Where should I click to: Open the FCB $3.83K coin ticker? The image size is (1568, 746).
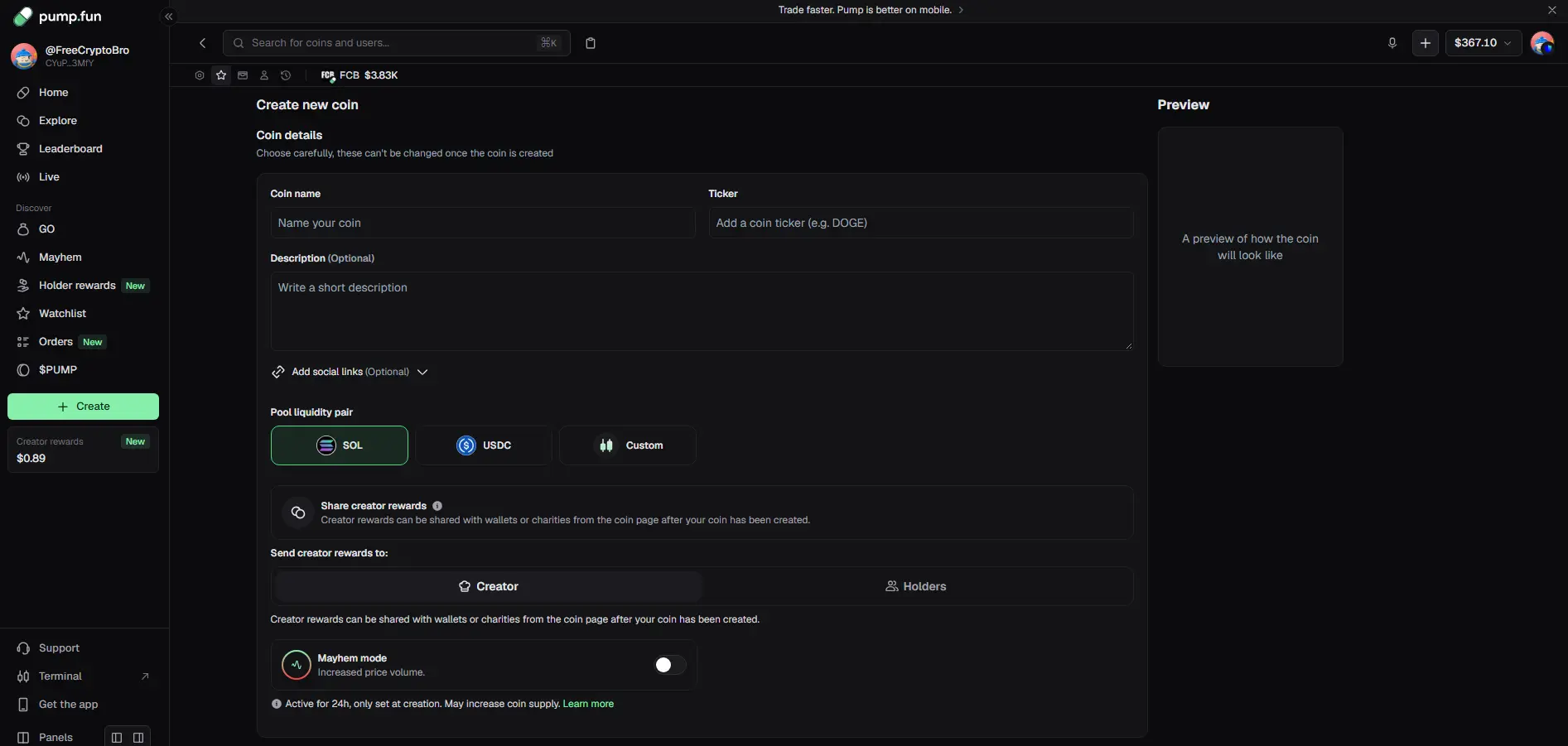[359, 75]
